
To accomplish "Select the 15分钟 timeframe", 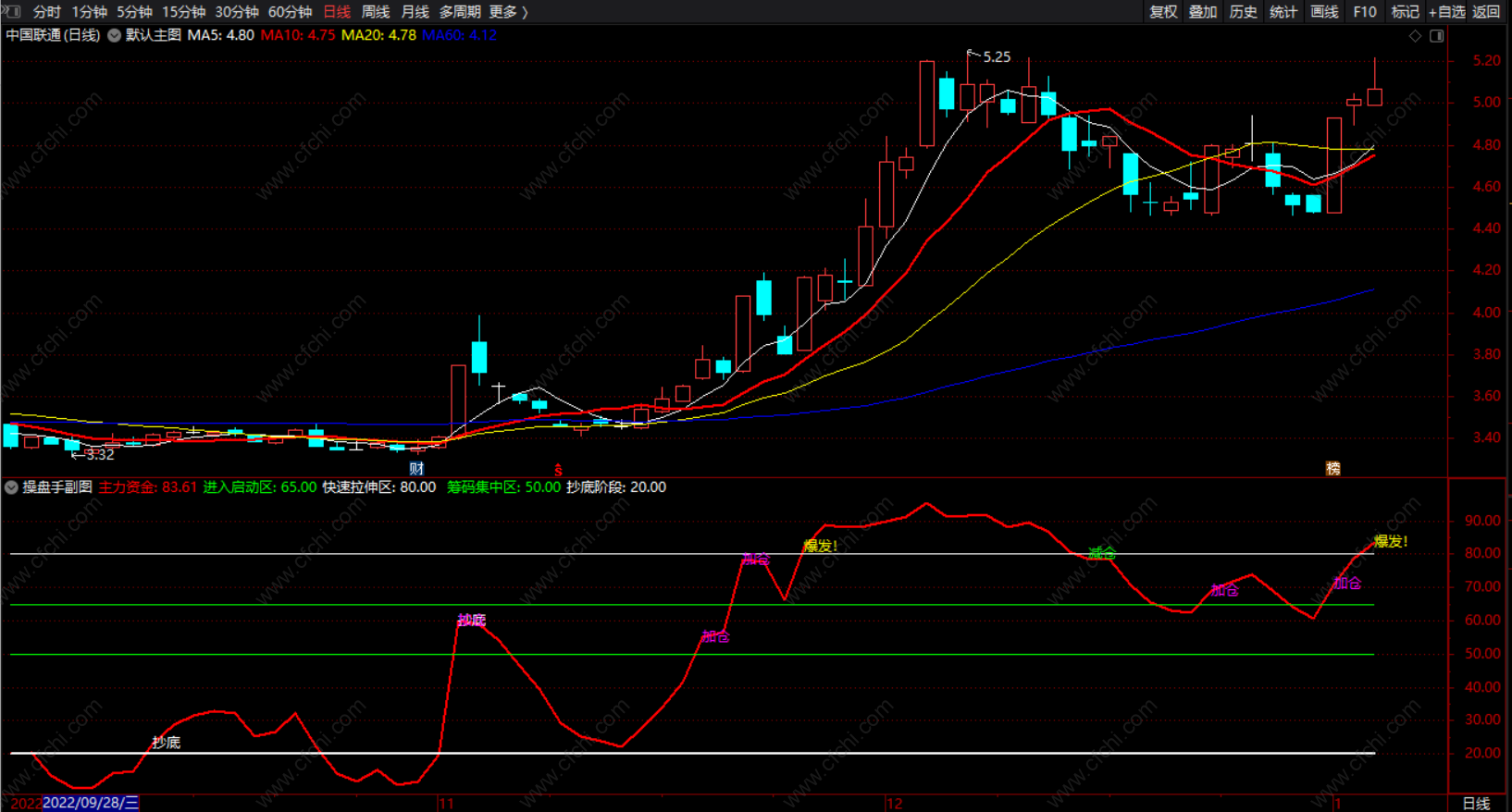I will (183, 12).
